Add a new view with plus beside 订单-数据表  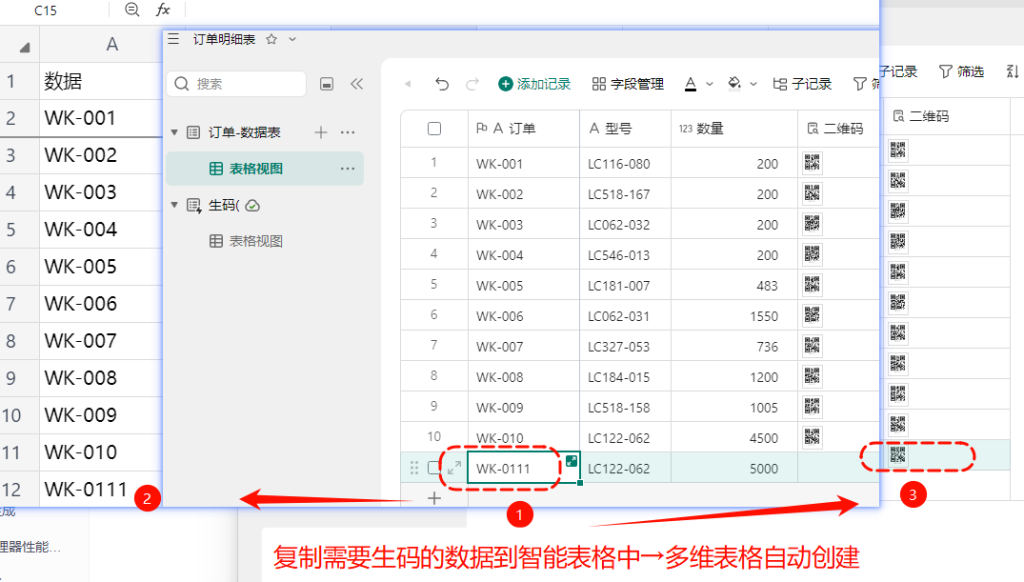(321, 132)
